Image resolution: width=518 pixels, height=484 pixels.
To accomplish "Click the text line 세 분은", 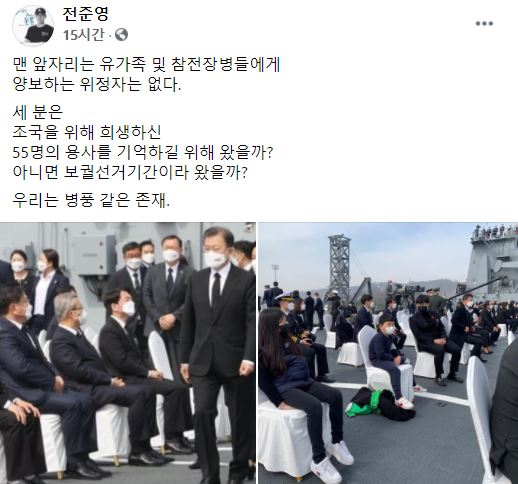I will pyautogui.click(x=38, y=112).
